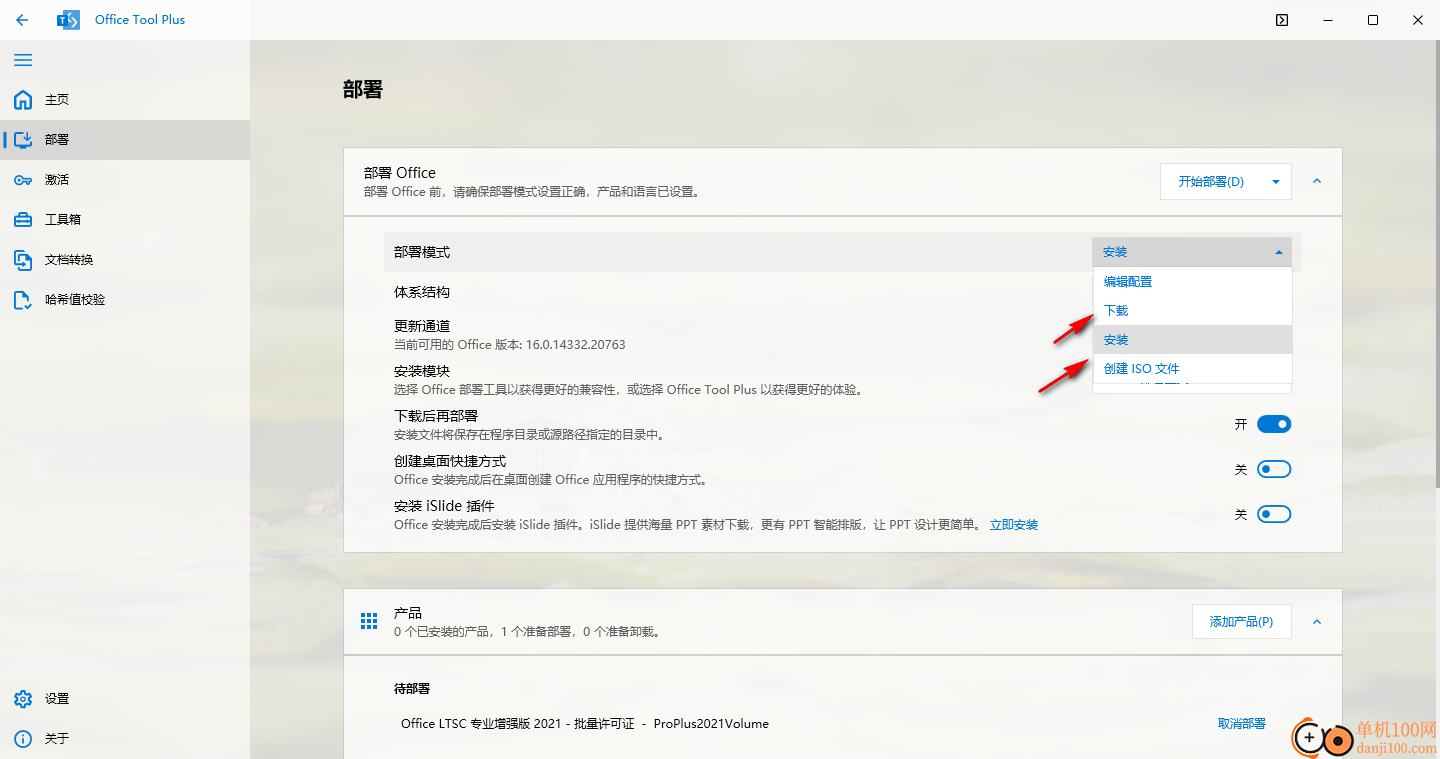Collapse the 部署 Office section chevron
1440x759 pixels.
click(x=1317, y=182)
